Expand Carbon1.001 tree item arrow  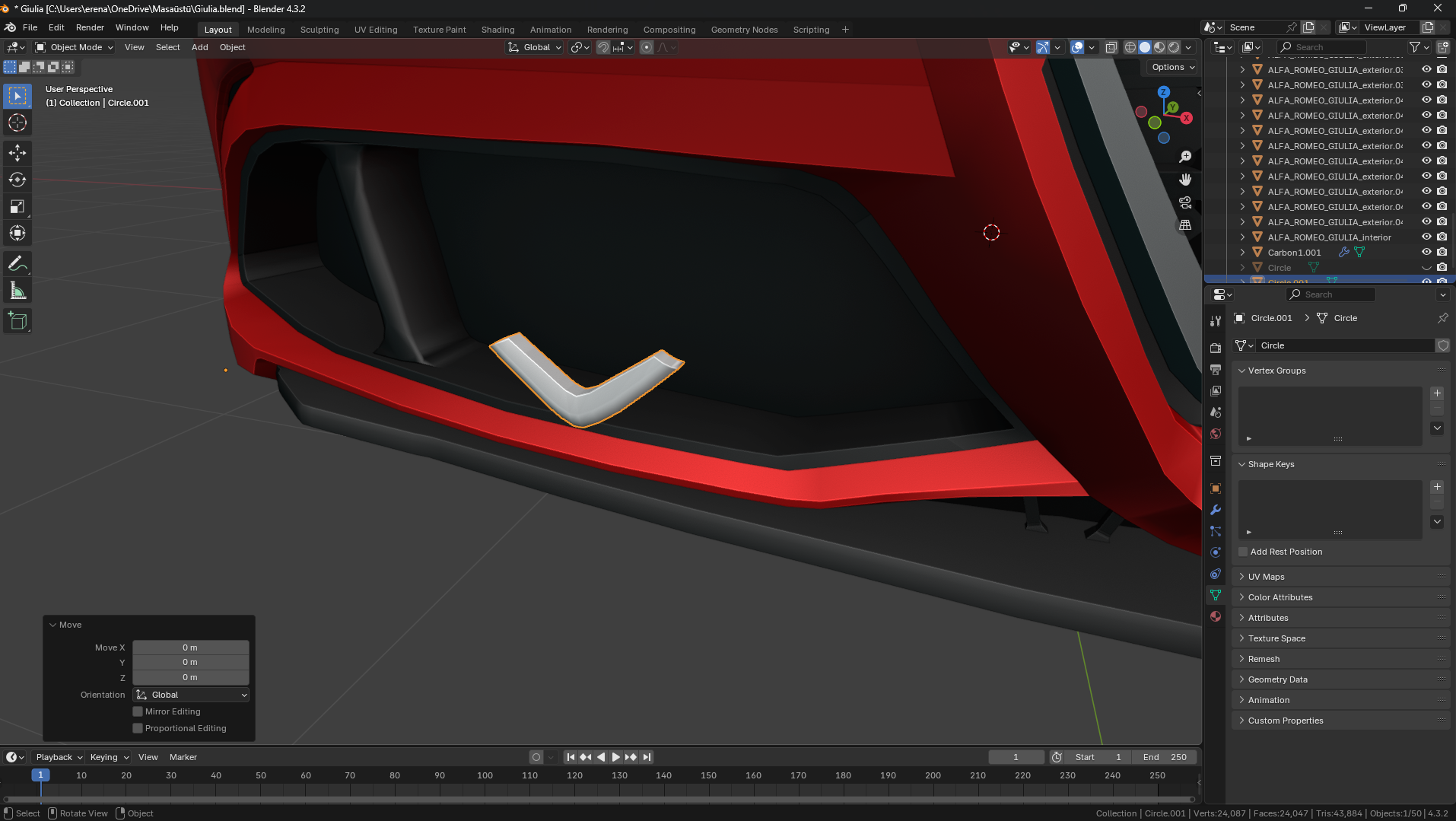pyautogui.click(x=1242, y=252)
